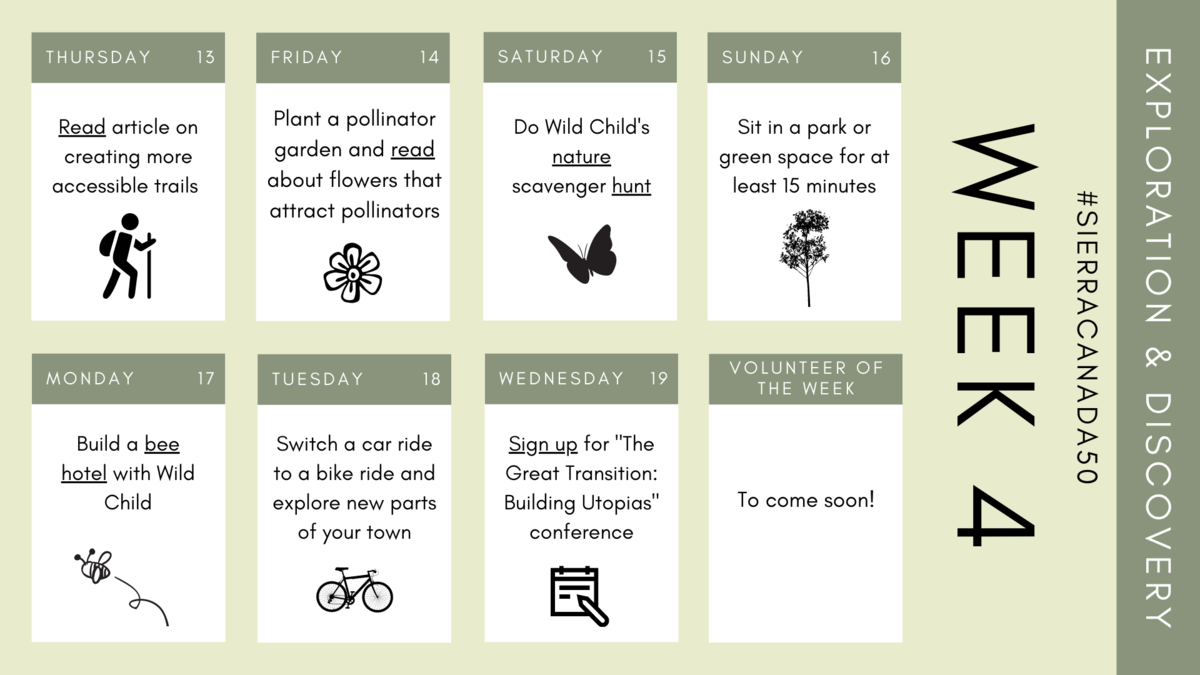Select the Volunteer of the Week header
1200x675 pixels.
click(806, 378)
